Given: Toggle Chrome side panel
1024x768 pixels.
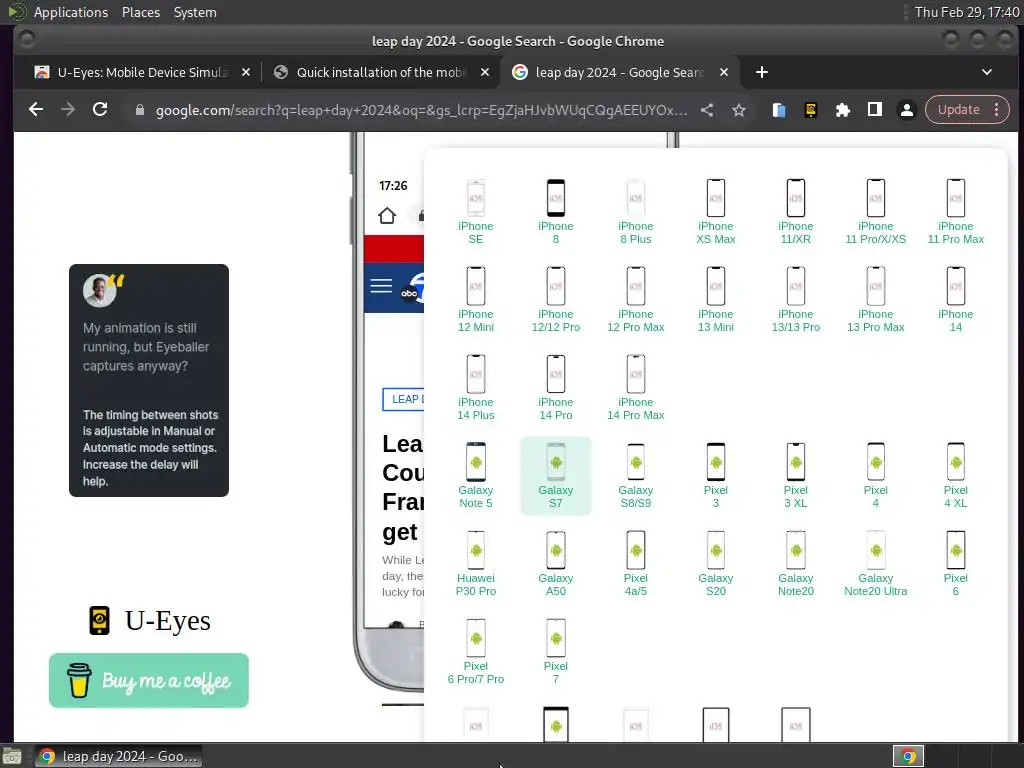Looking at the screenshot, I should 874,110.
